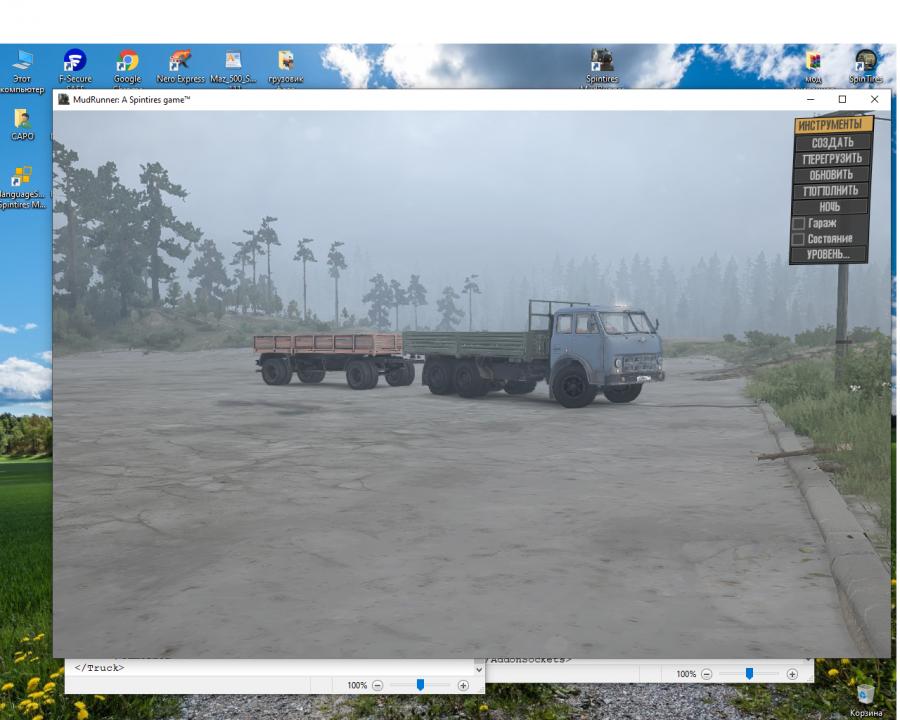The height and width of the screenshot is (720, 900).
Task: Select the CAPO desktop icon
Action: (x=22, y=120)
